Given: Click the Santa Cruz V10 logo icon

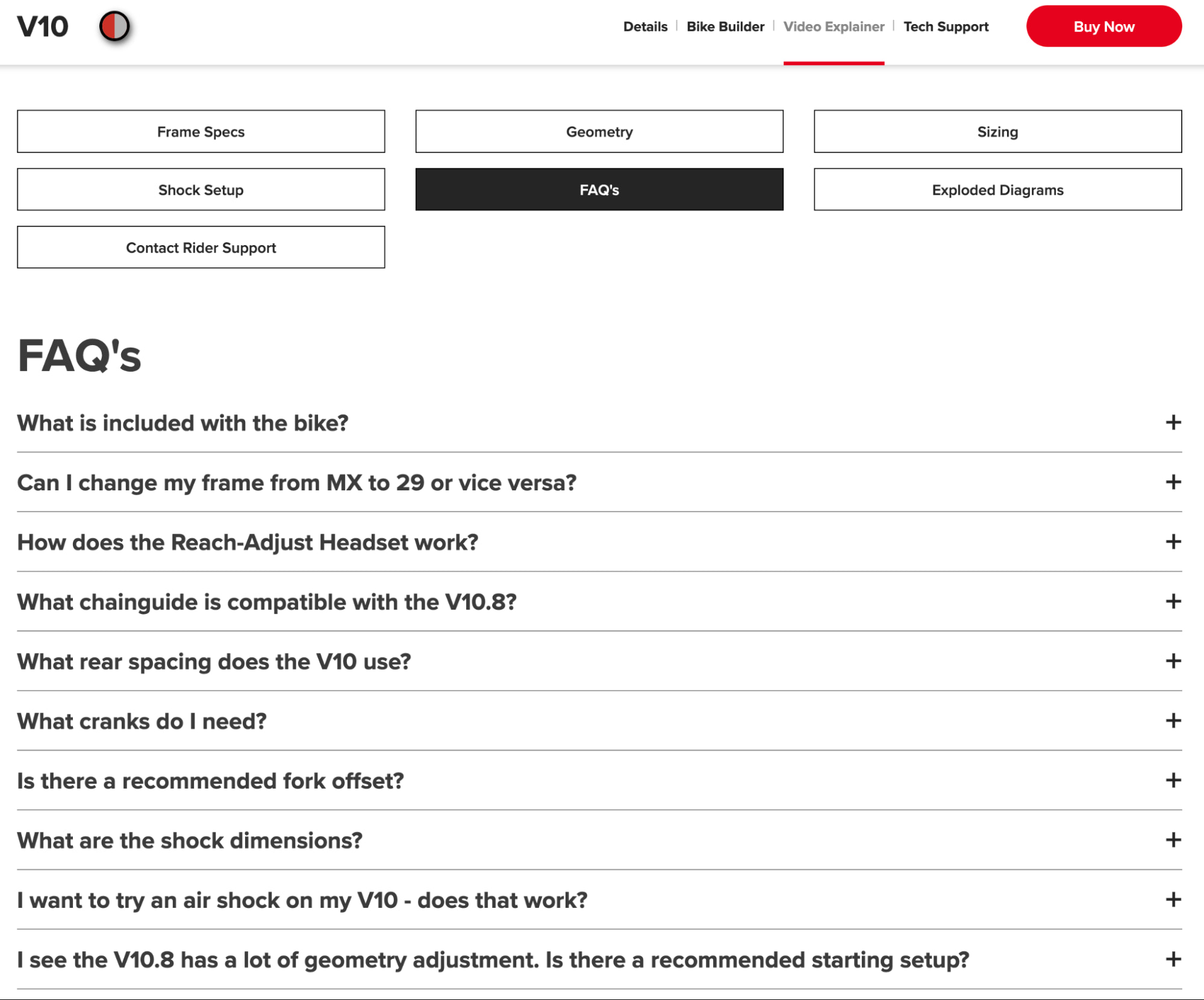Looking at the screenshot, I should pyautogui.click(x=115, y=26).
